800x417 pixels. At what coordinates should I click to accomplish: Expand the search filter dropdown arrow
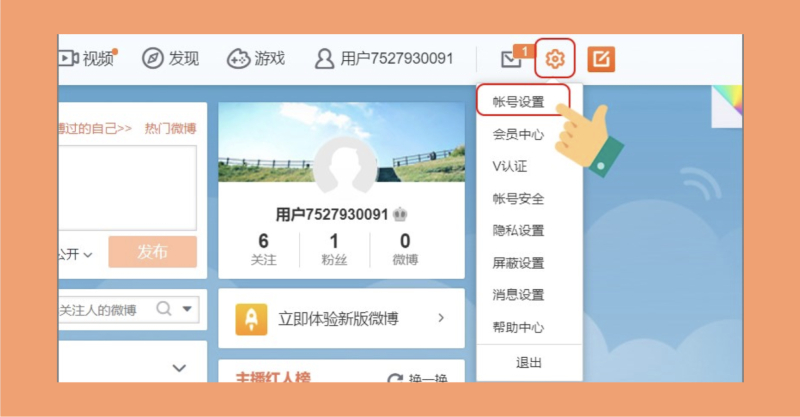pyautogui.click(x=187, y=310)
